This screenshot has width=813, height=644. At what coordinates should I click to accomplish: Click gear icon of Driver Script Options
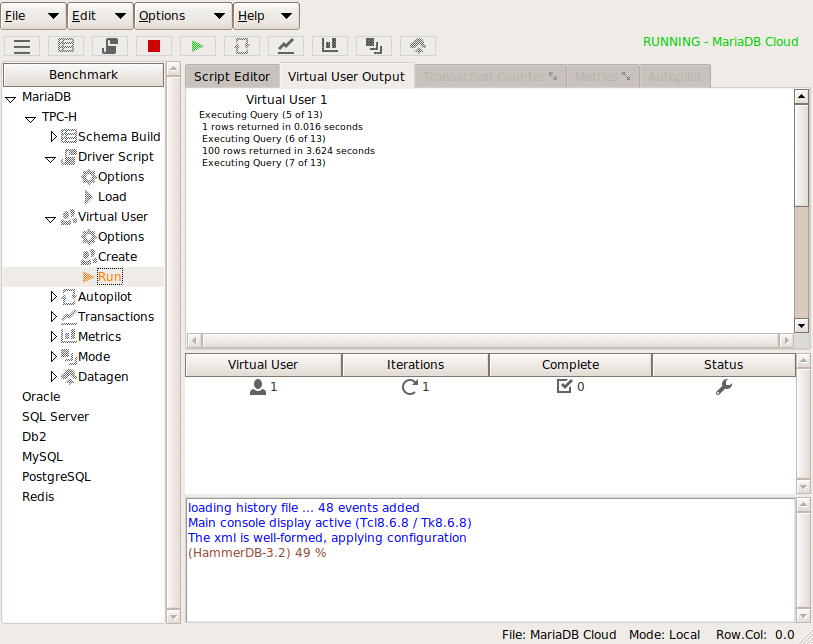pyautogui.click(x=89, y=177)
